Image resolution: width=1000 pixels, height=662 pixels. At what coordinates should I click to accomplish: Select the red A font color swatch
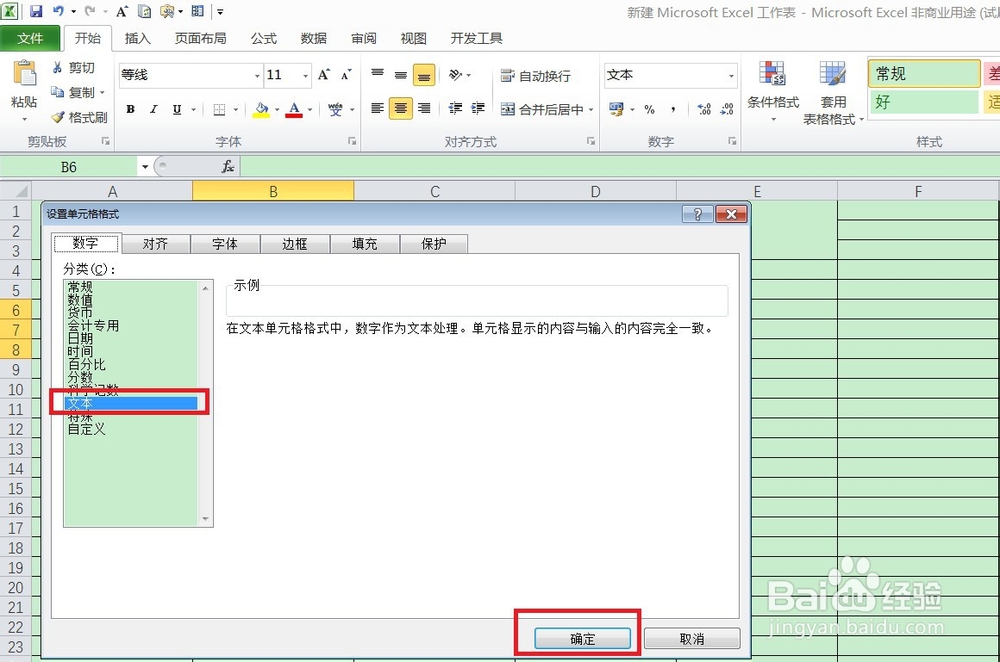[294, 116]
